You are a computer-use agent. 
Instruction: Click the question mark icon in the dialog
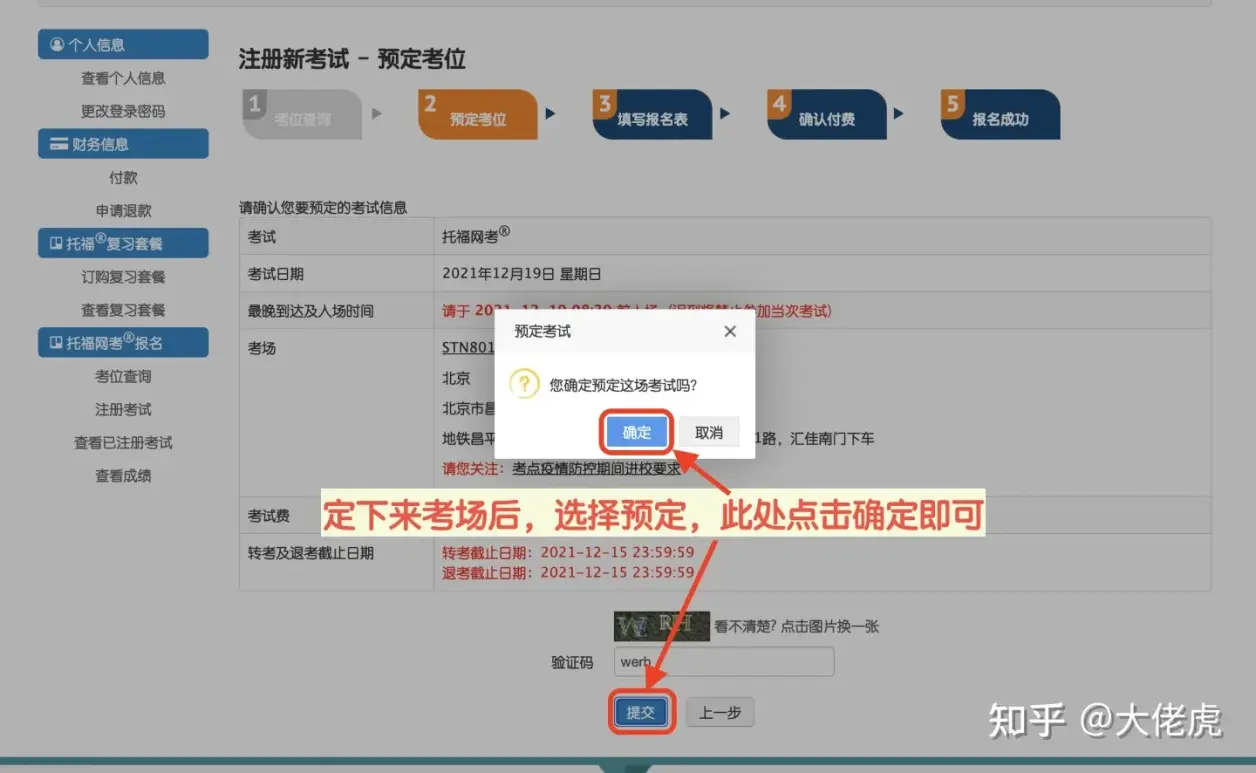click(x=525, y=383)
